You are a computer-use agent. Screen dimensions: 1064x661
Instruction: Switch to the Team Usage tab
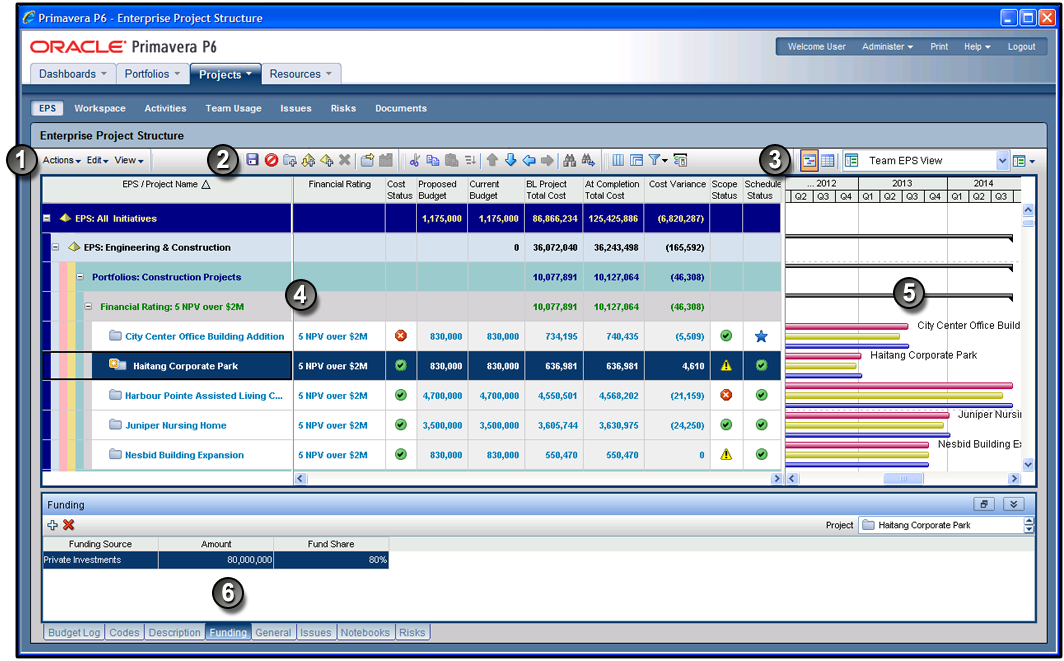(x=233, y=108)
